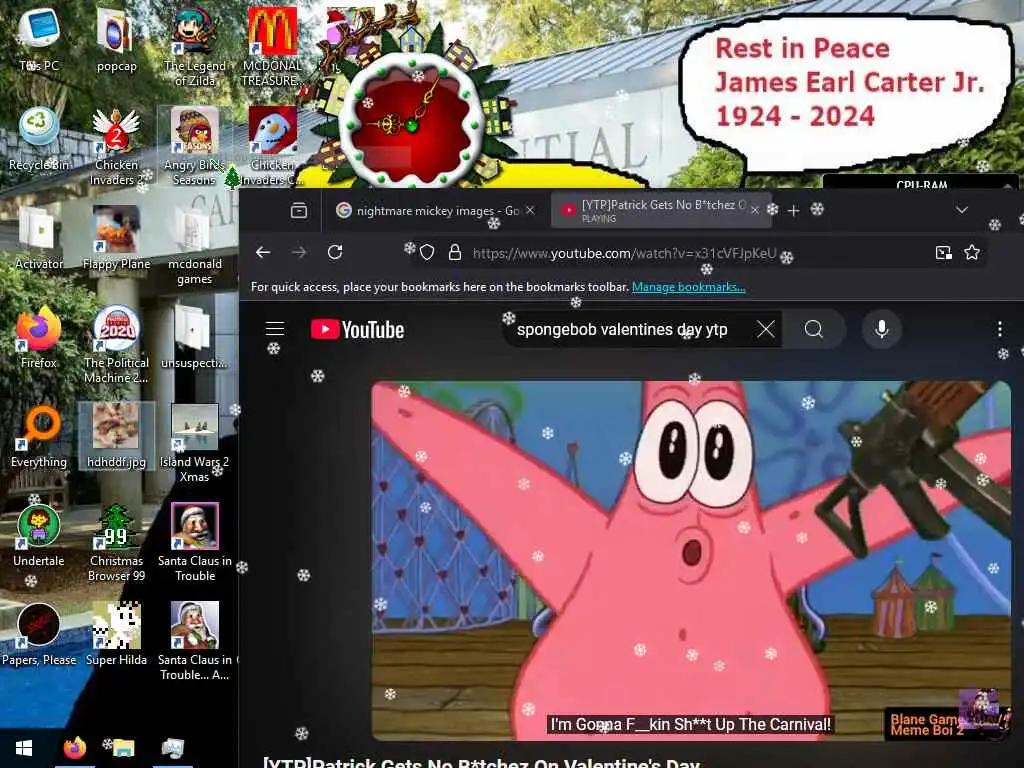Clear the YouTube search query
1024x768 pixels.
(766, 329)
